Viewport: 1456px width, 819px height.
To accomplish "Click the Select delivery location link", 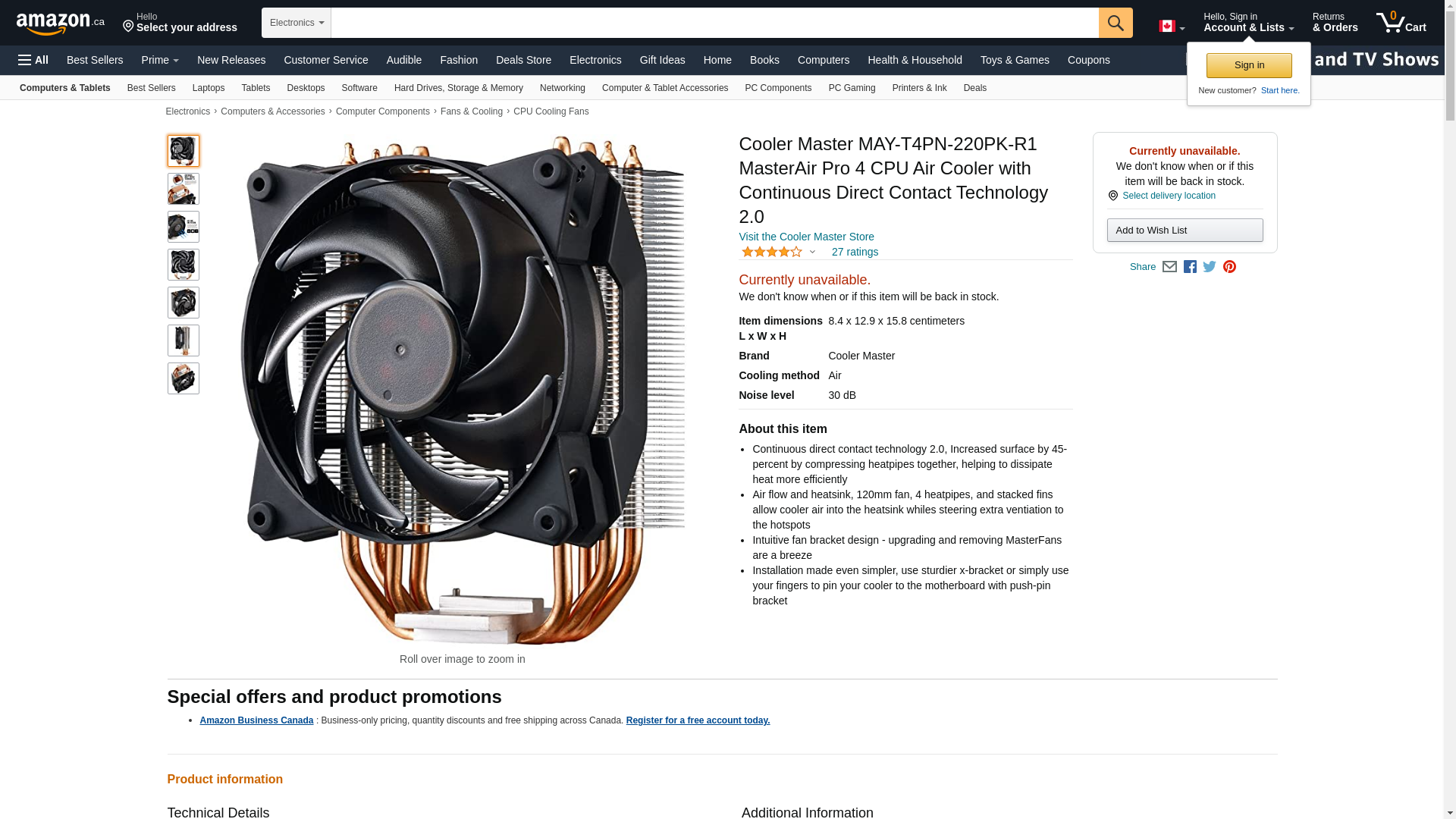I will pos(1169,196).
